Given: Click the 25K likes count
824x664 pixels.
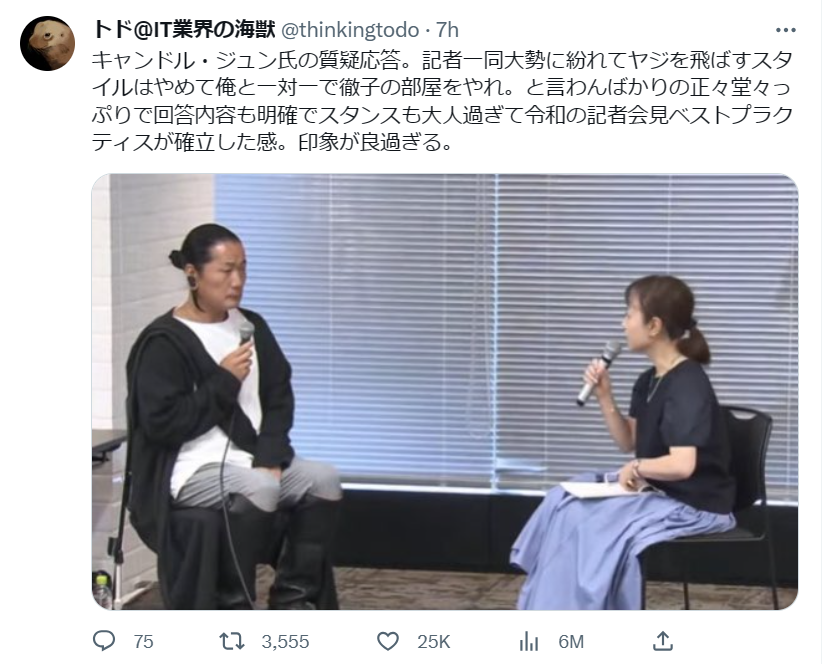Looking at the screenshot, I should (434, 642).
